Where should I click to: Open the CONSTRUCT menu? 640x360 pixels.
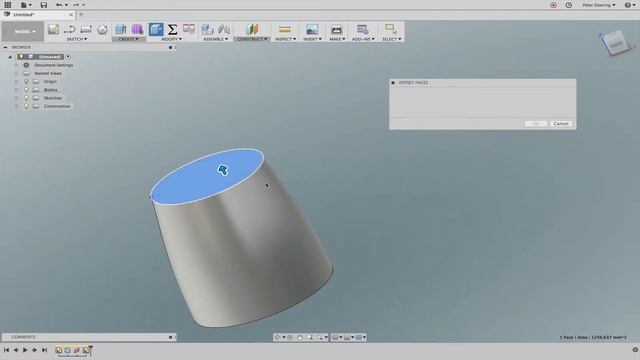(x=252, y=39)
